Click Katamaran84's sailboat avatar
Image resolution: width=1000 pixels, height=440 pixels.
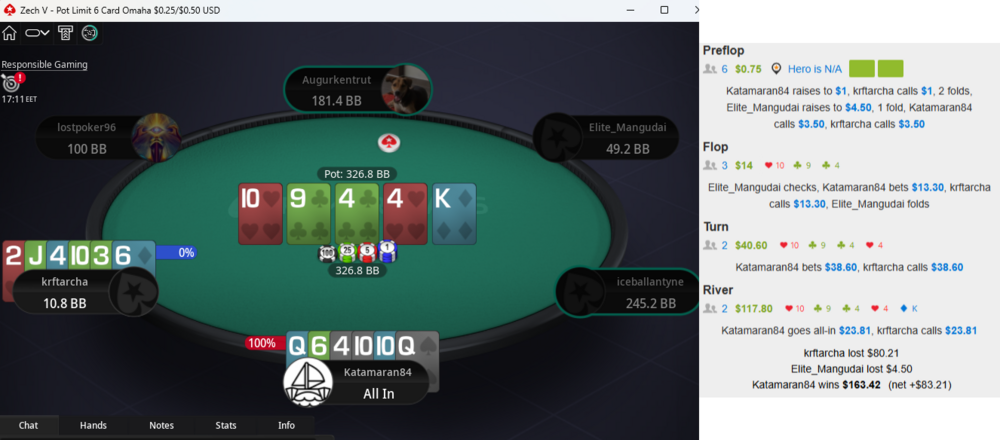(x=307, y=383)
